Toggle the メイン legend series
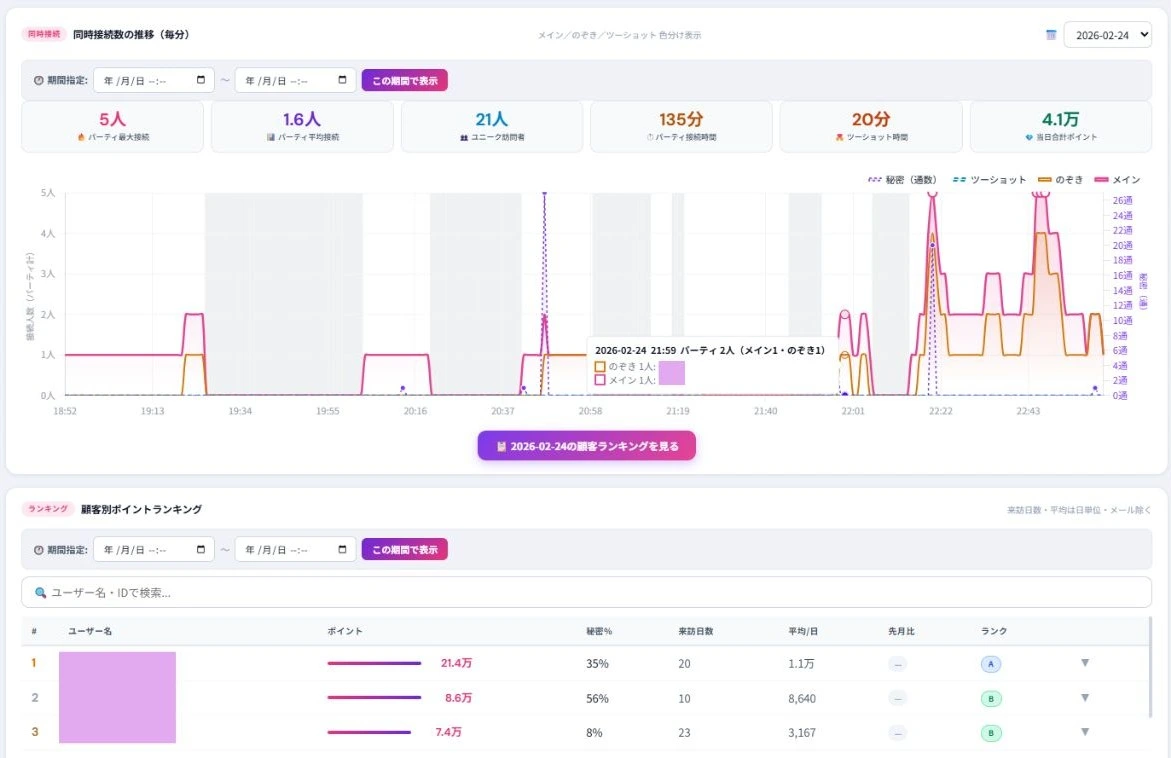This screenshot has width=1171, height=758. coord(1117,179)
